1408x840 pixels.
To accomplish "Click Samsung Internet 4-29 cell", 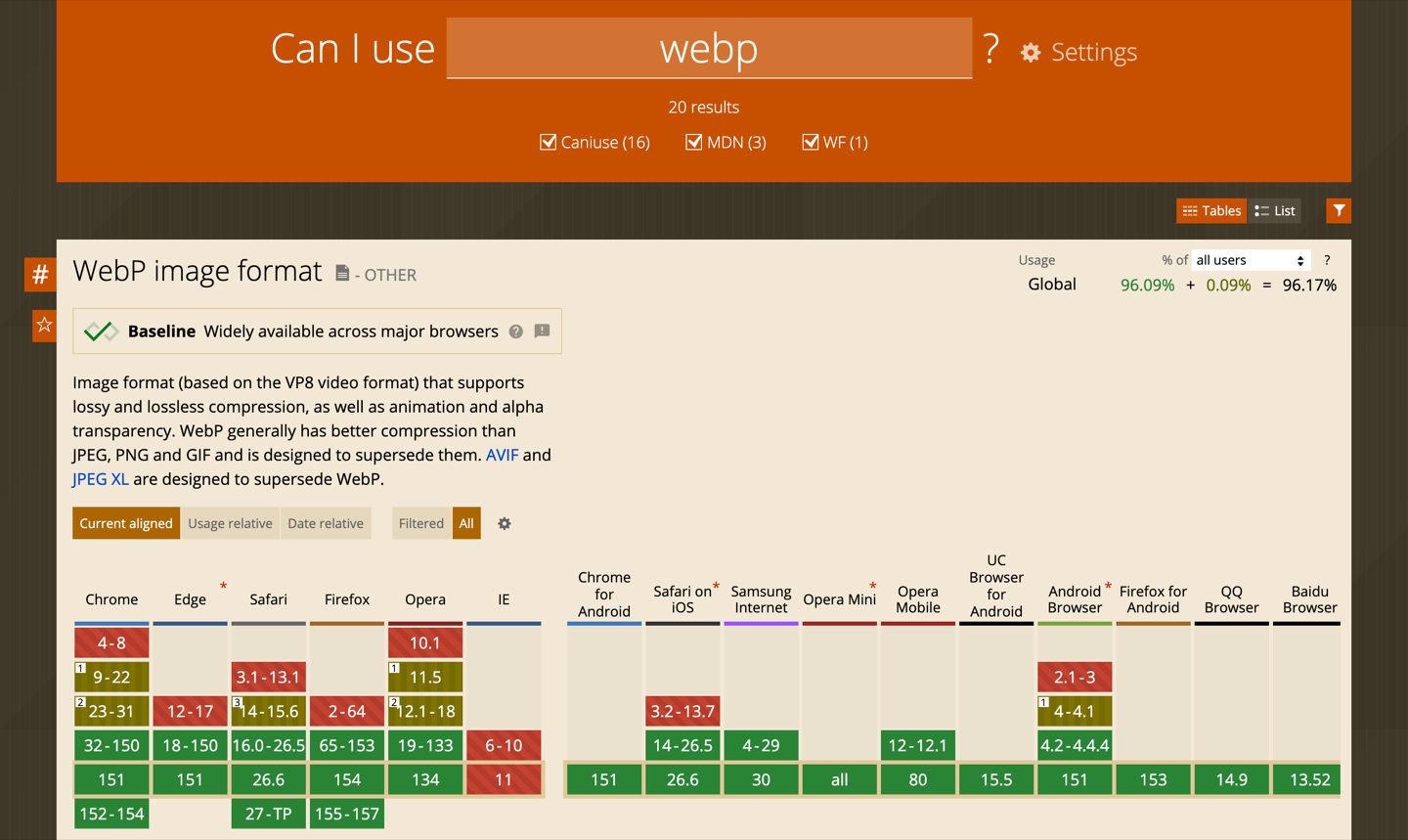I will tap(761, 745).
